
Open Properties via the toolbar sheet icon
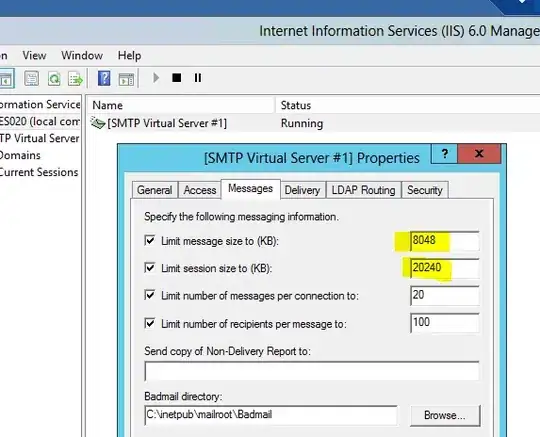point(31,79)
